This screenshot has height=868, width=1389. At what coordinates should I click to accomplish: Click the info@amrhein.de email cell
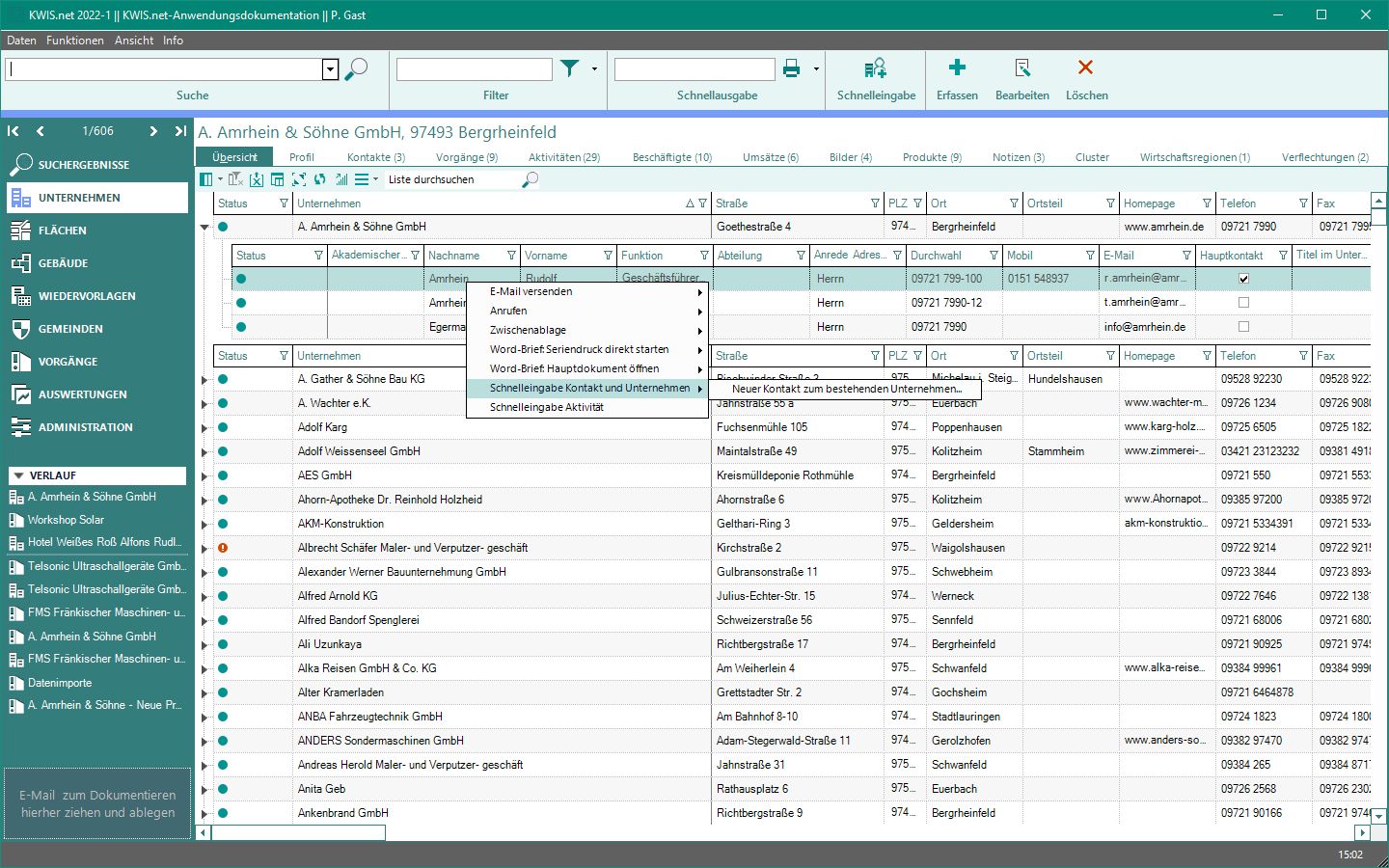pos(1145,327)
